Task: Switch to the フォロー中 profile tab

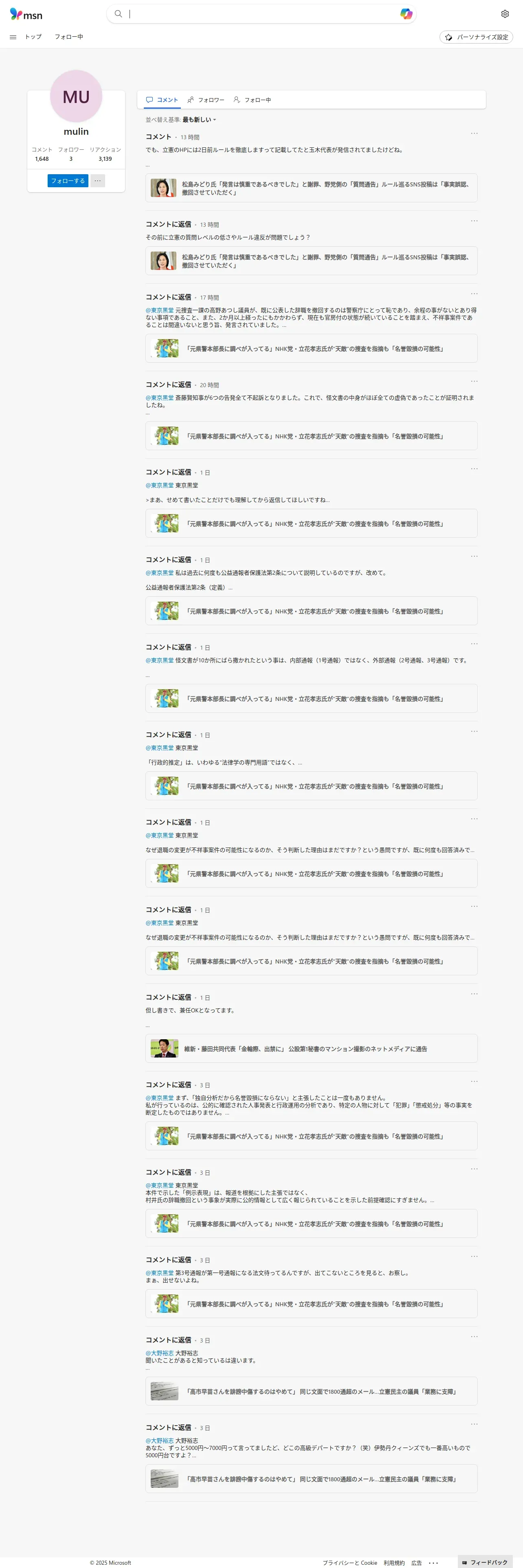Action: pyautogui.click(x=253, y=100)
